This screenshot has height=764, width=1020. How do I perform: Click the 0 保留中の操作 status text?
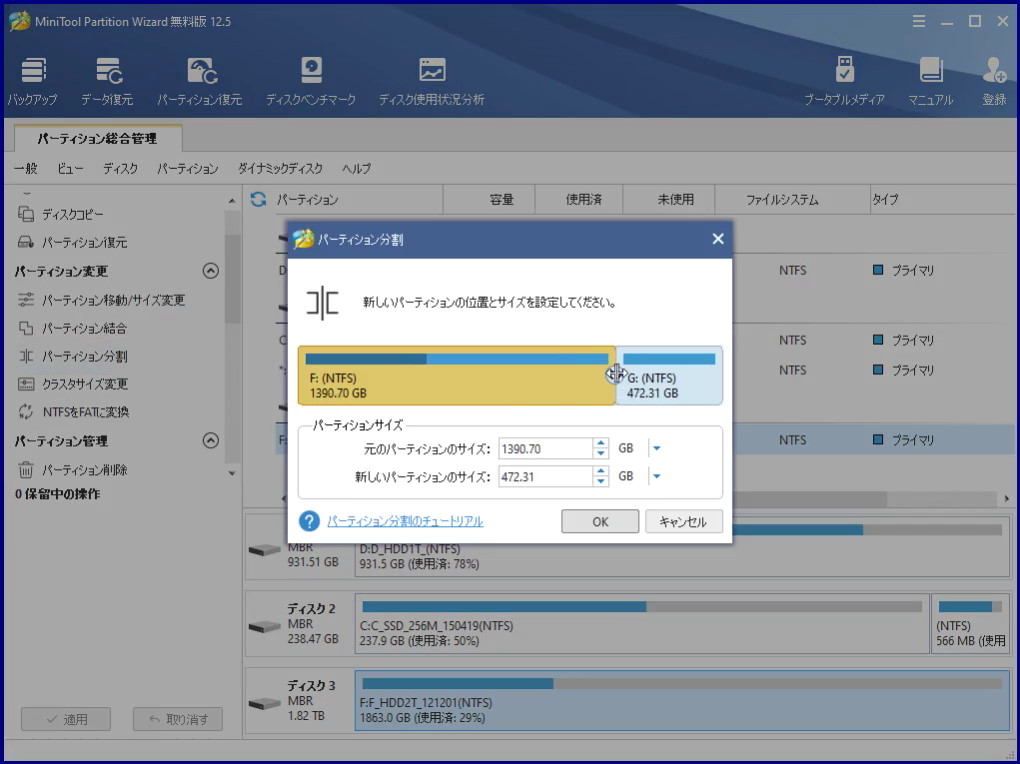coord(58,494)
